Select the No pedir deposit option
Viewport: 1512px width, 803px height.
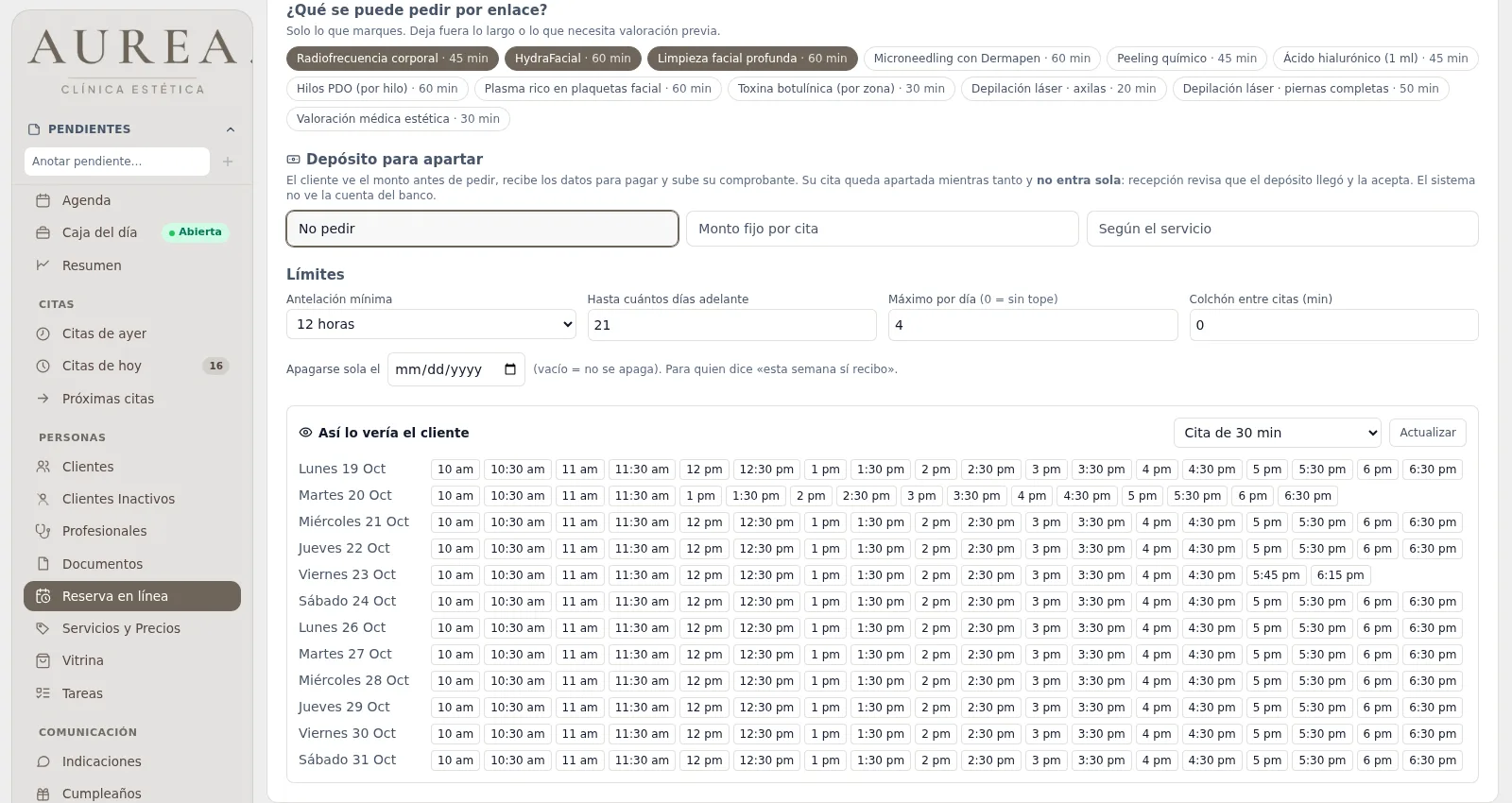point(482,229)
